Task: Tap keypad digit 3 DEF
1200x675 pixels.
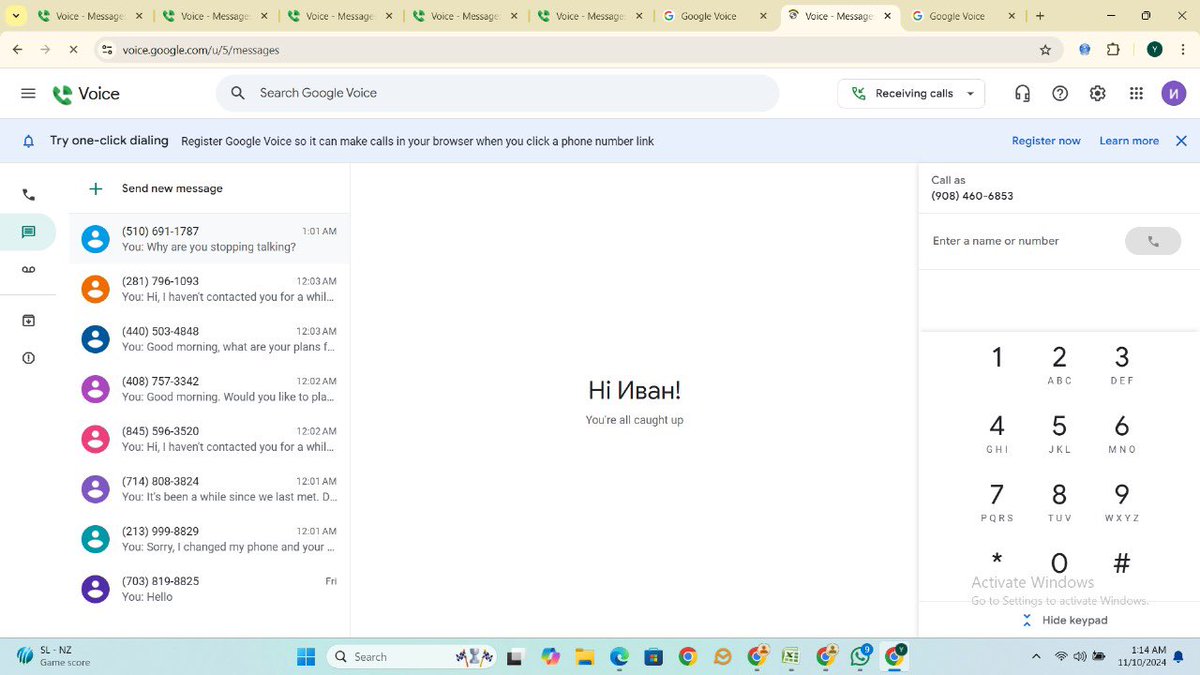Action: click(1122, 364)
